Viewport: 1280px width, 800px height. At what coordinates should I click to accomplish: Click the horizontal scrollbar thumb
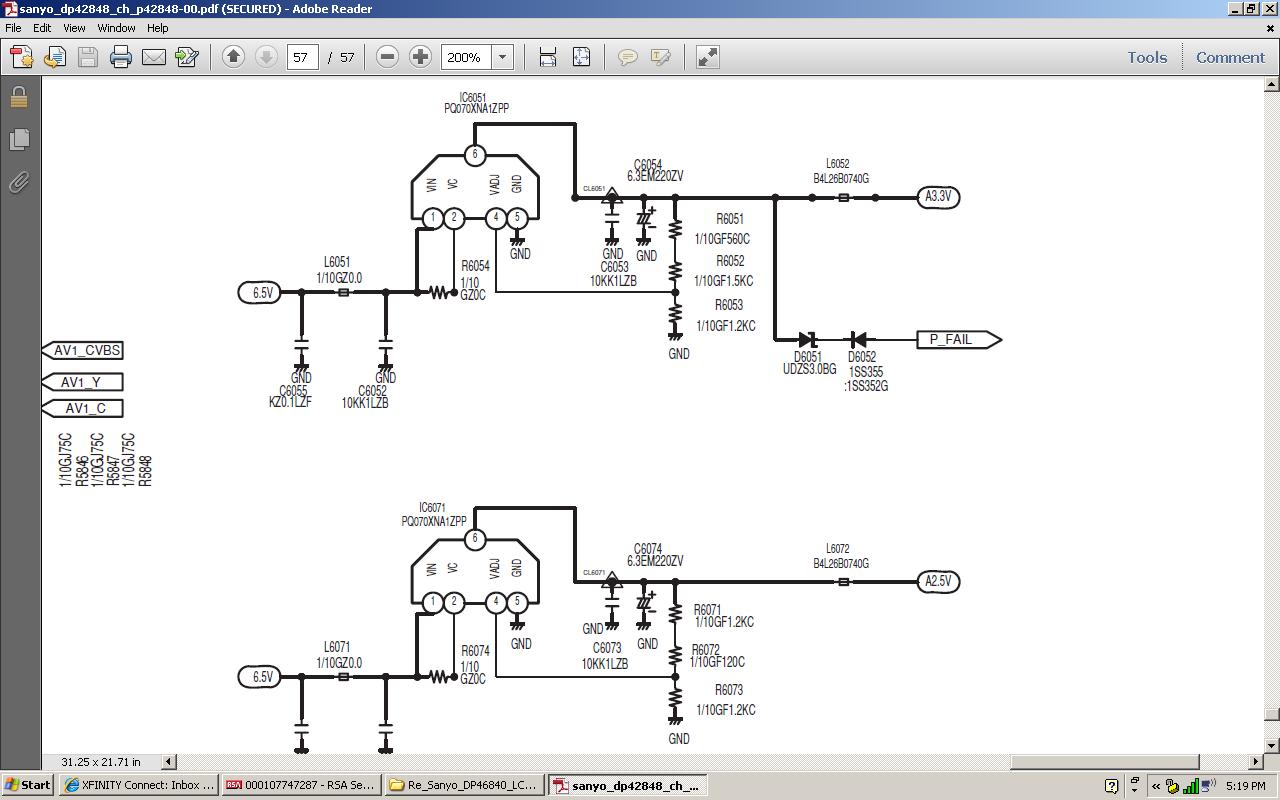coord(687,761)
